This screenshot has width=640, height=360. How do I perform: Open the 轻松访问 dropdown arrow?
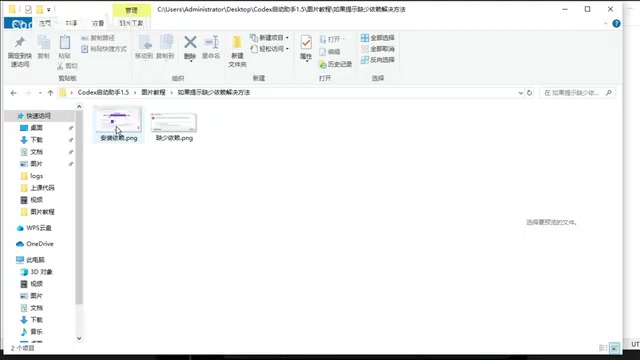(287, 49)
